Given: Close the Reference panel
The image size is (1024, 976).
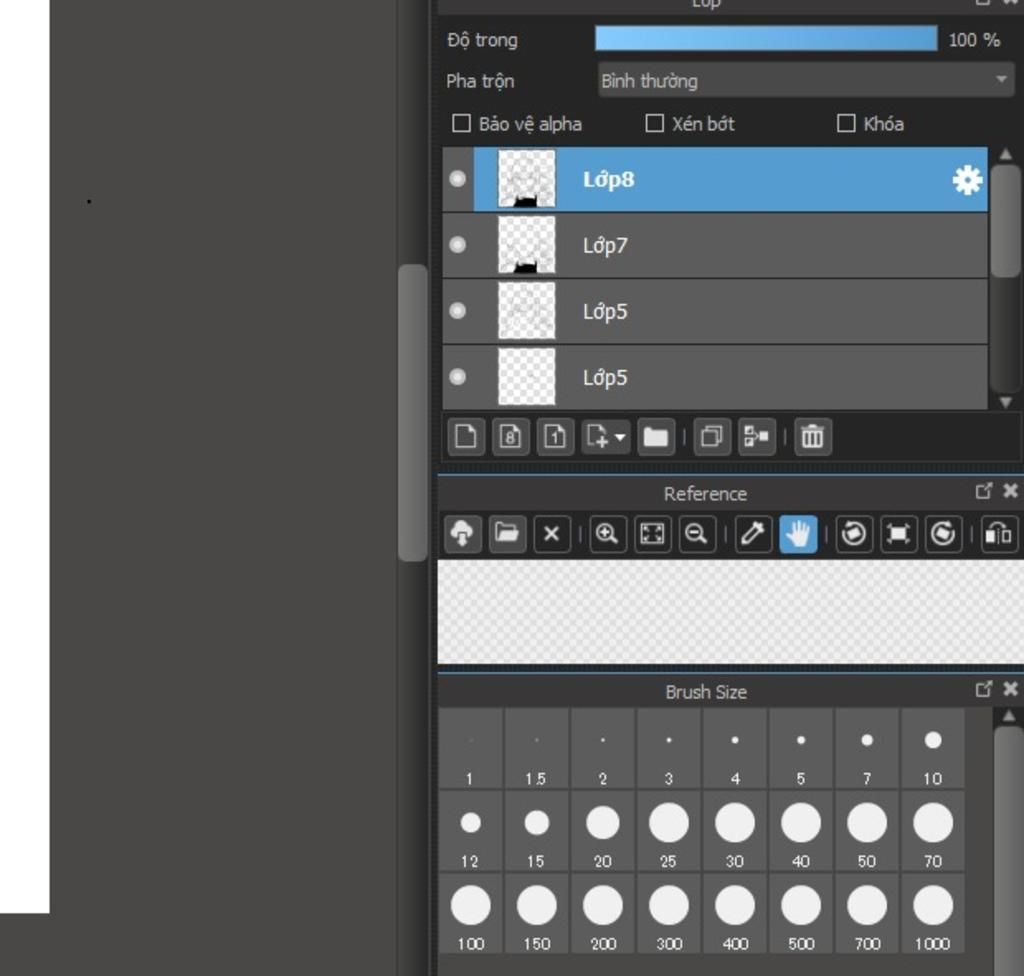Looking at the screenshot, I should [1010, 491].
